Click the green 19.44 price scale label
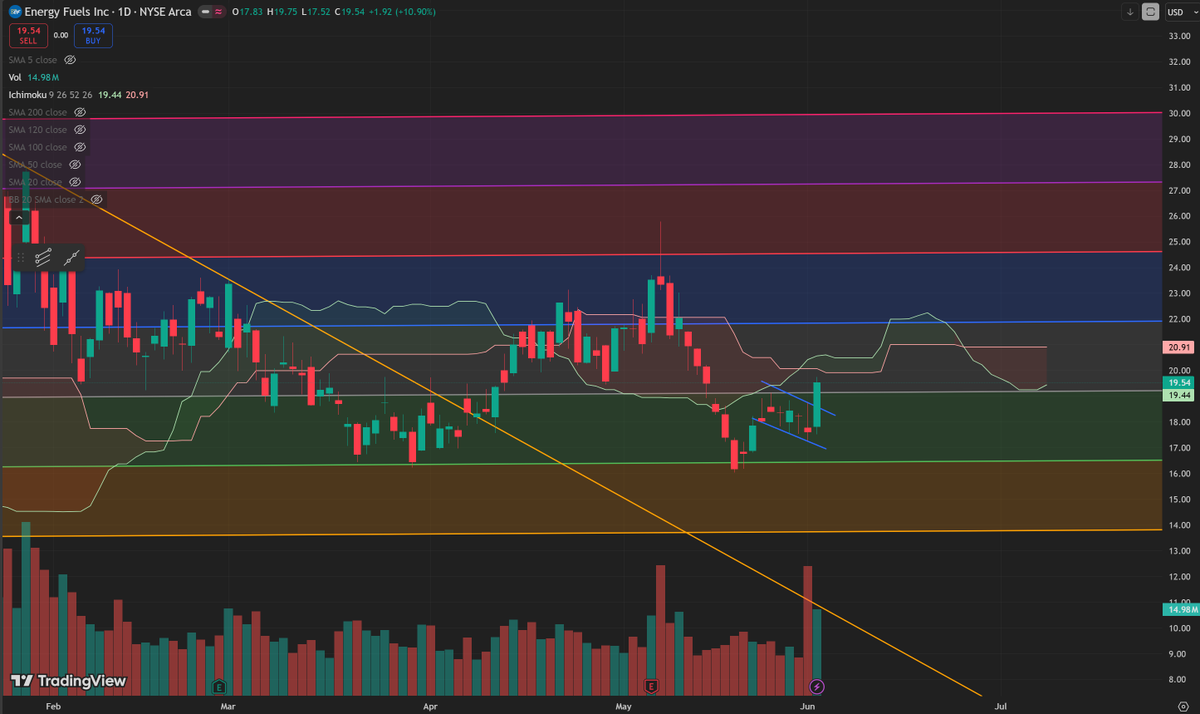This screenshot has width=1200, height=714. [x=1177, y=395]
